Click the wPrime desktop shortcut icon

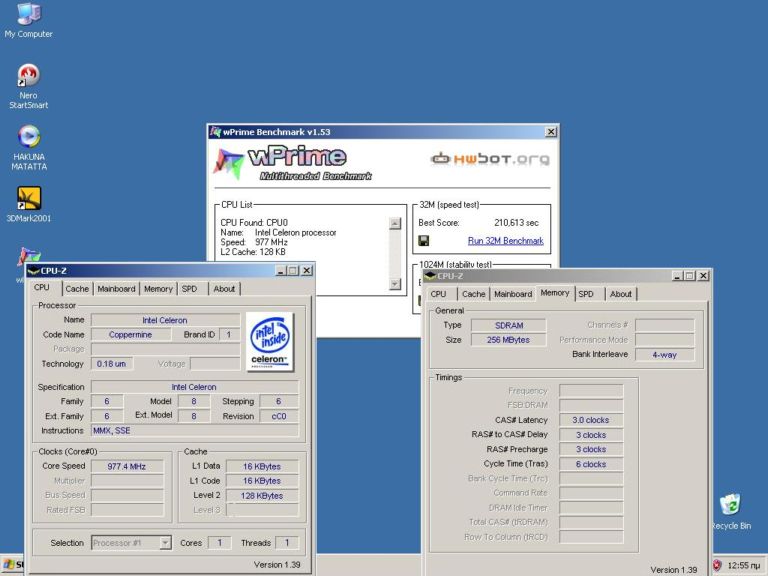point(29,255)
